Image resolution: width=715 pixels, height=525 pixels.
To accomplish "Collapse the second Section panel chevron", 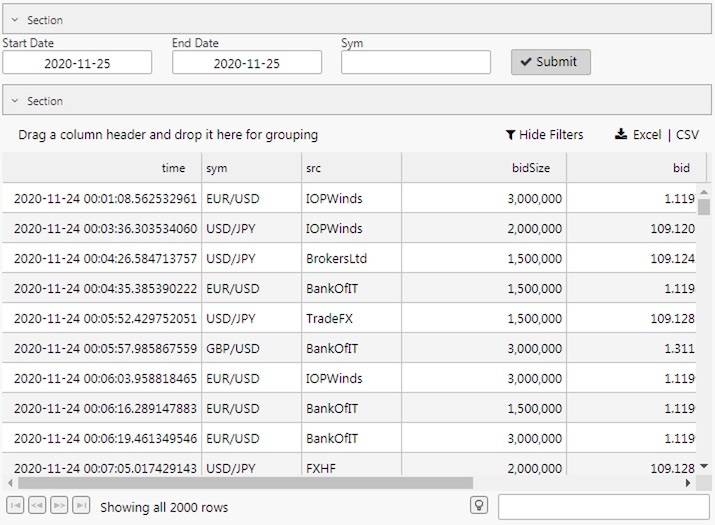I will coord(15,101).
